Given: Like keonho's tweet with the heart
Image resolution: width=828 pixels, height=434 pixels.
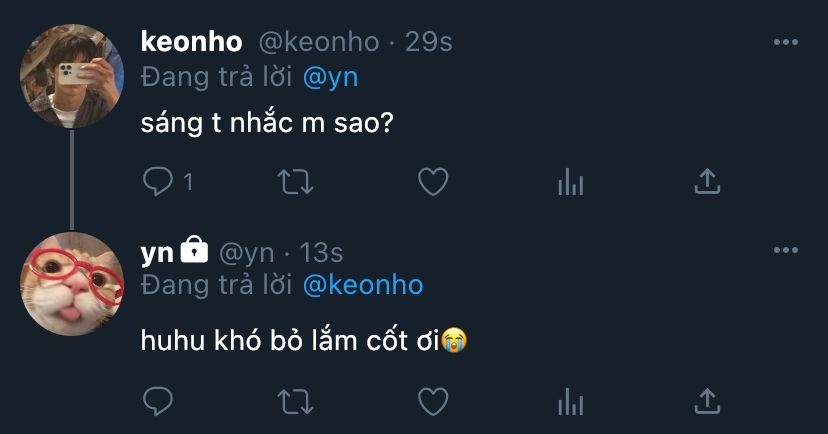Looking at the screenshot, I should 432,182.
